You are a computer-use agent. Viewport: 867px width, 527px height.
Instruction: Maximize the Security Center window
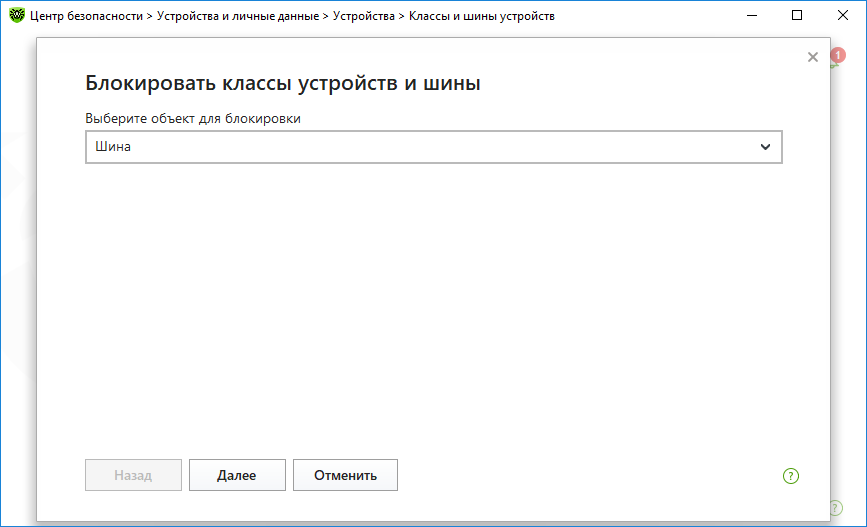(797, 15)
